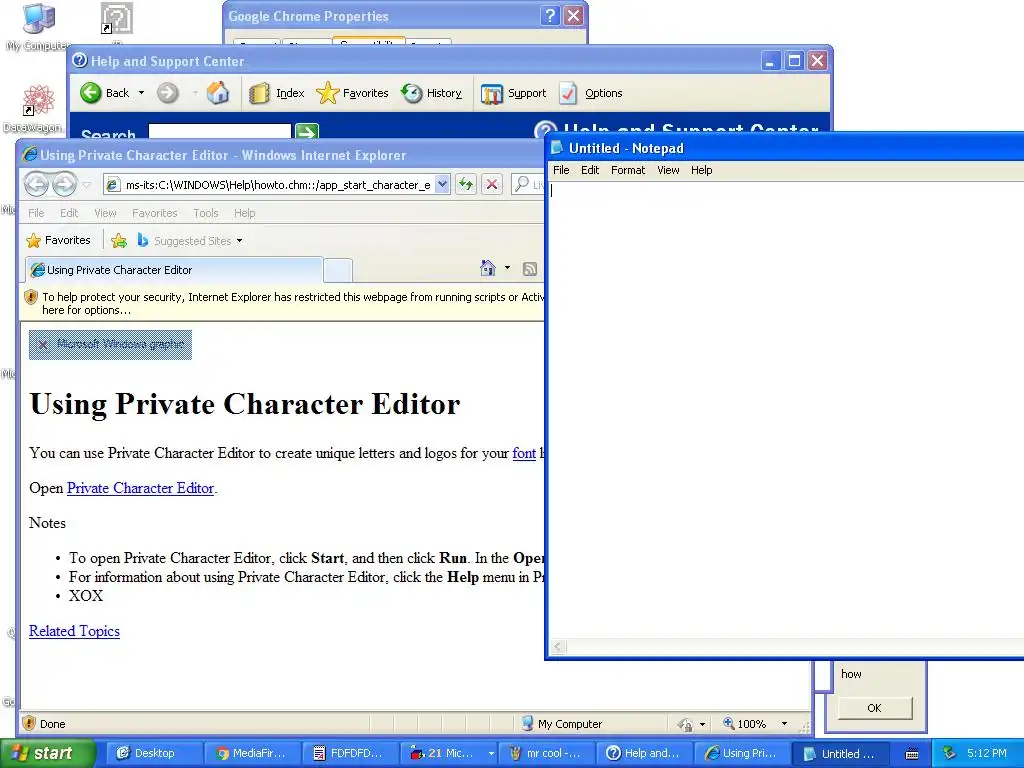Open Notepad Format menu
Image resolution: width=1024 pixels, height=768 pixels.
tap(628, 170)
